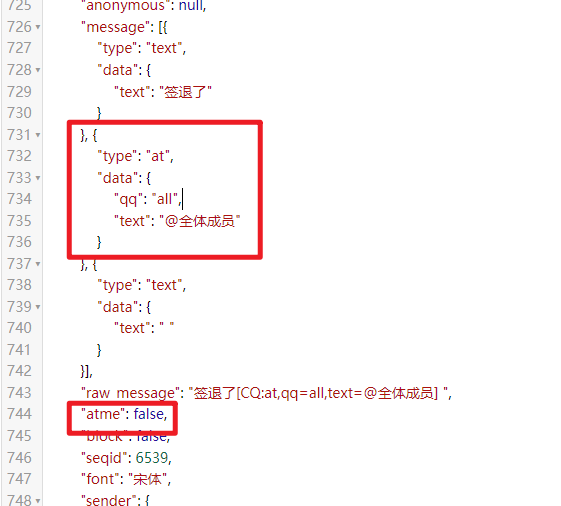Collapse the fold arrow on line 728
Image resolution: width=561 pixels, height=506 pixels.
pos(38,70)
